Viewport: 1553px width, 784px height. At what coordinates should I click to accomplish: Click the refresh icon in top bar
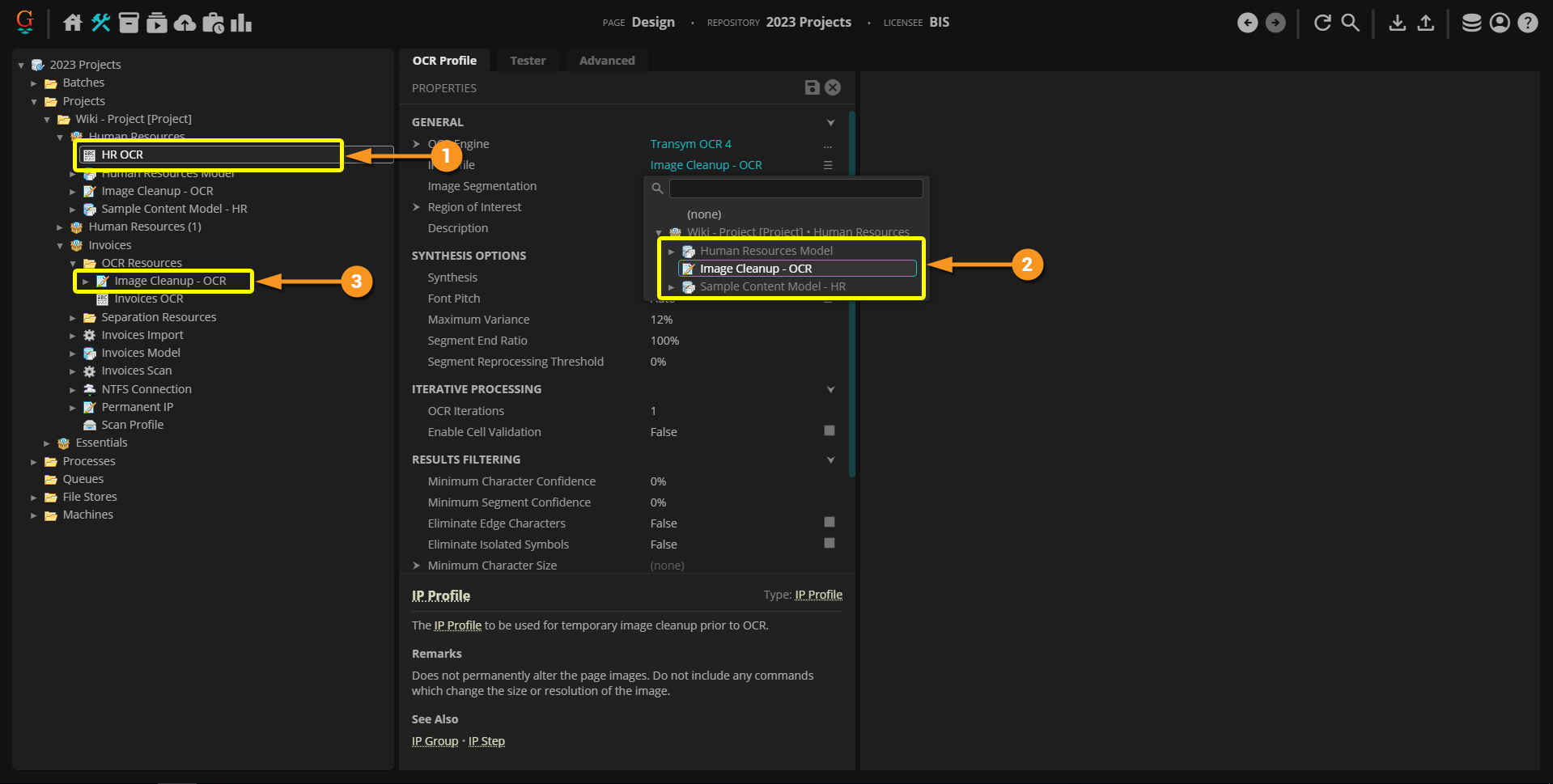[x=1322, y=23]
